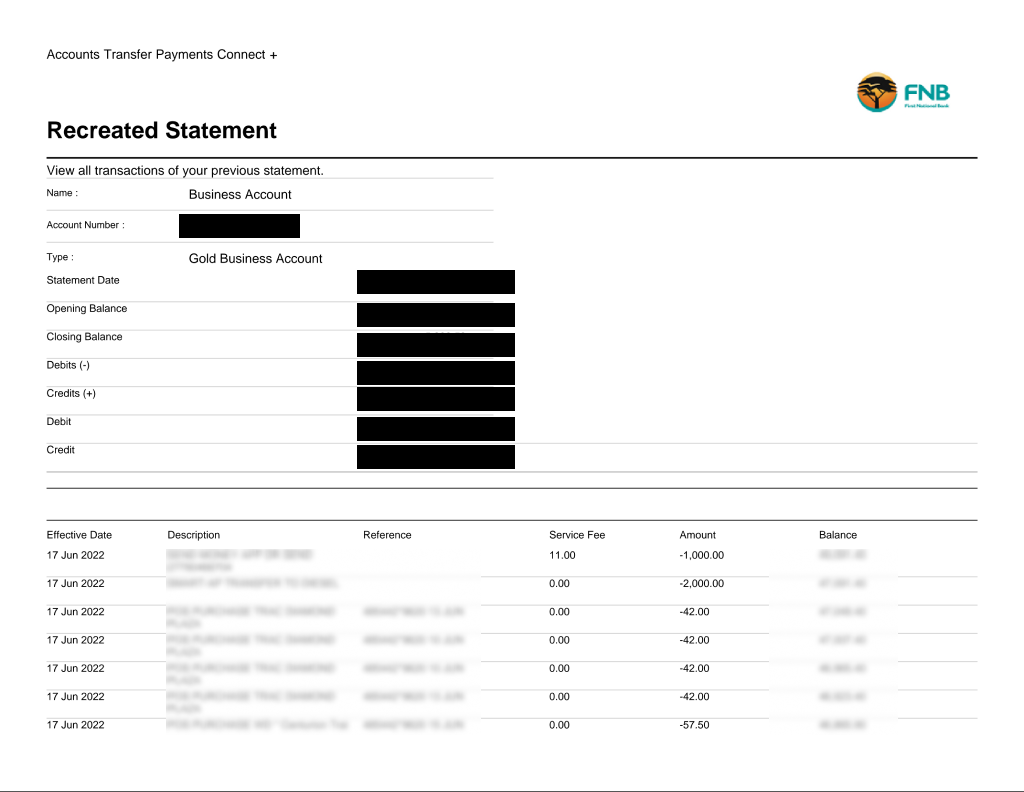
Task: Click the Balance column header
Action: tap(838, 535)
